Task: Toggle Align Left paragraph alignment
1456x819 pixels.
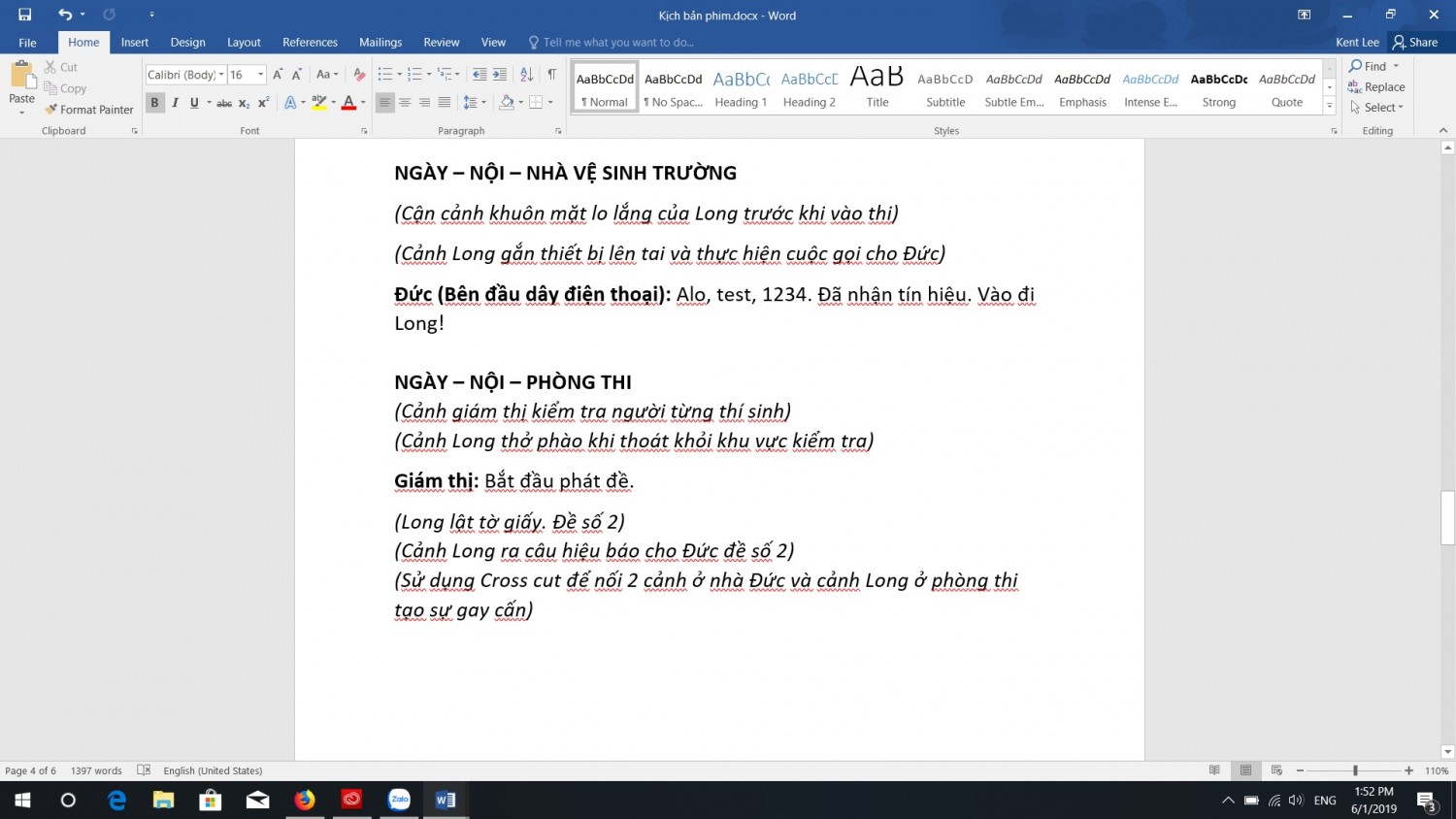Action: click(385, 103)
